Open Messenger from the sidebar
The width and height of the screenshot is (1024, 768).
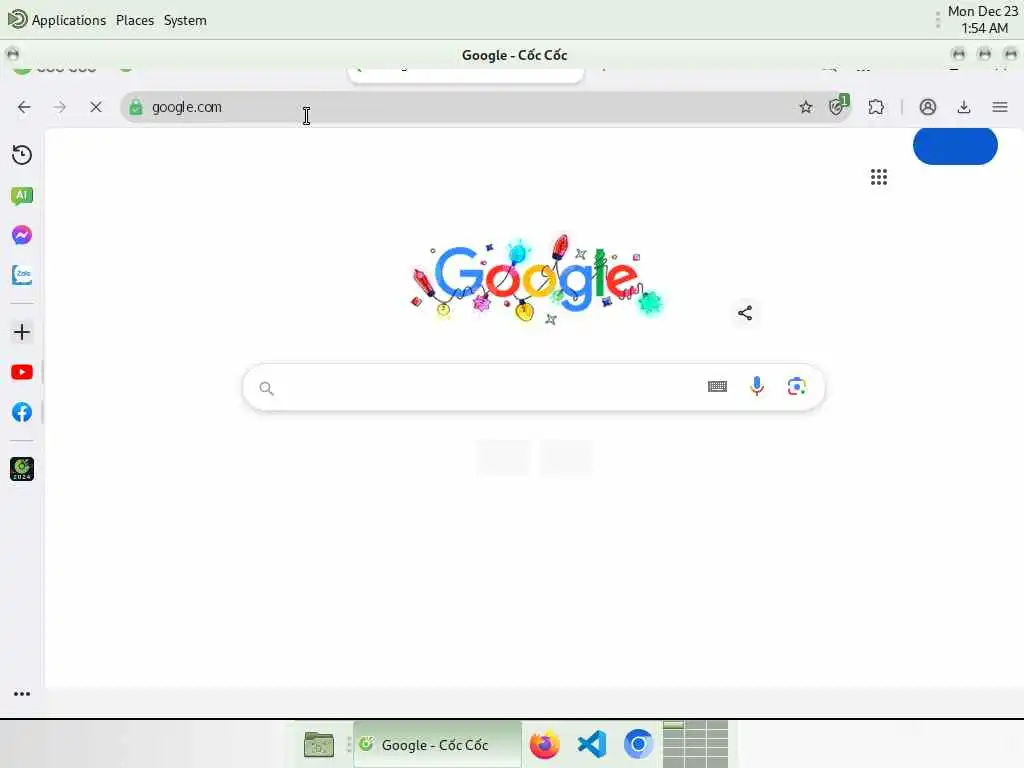coord(22,235)
